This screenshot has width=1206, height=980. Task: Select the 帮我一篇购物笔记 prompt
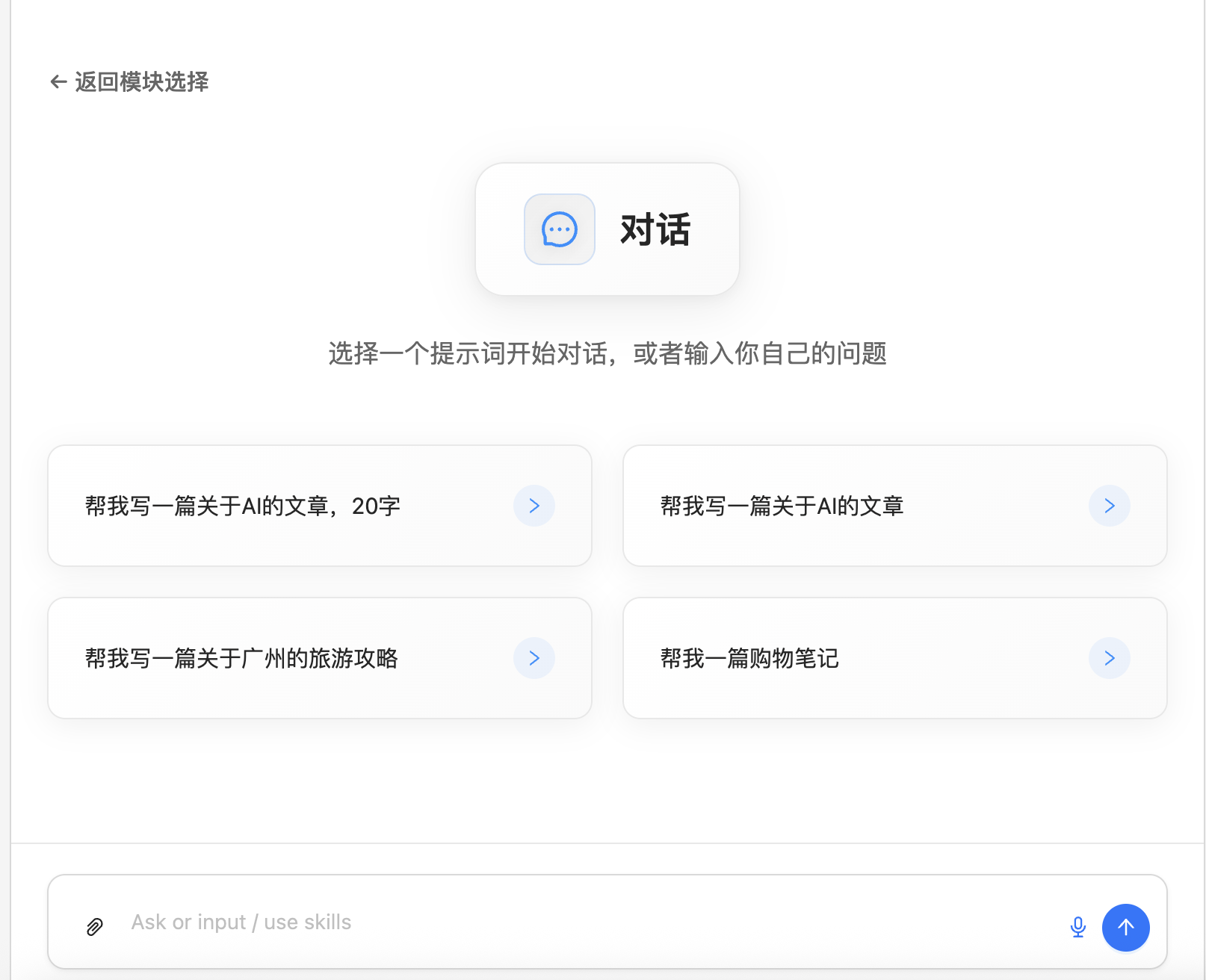point(749,658)
